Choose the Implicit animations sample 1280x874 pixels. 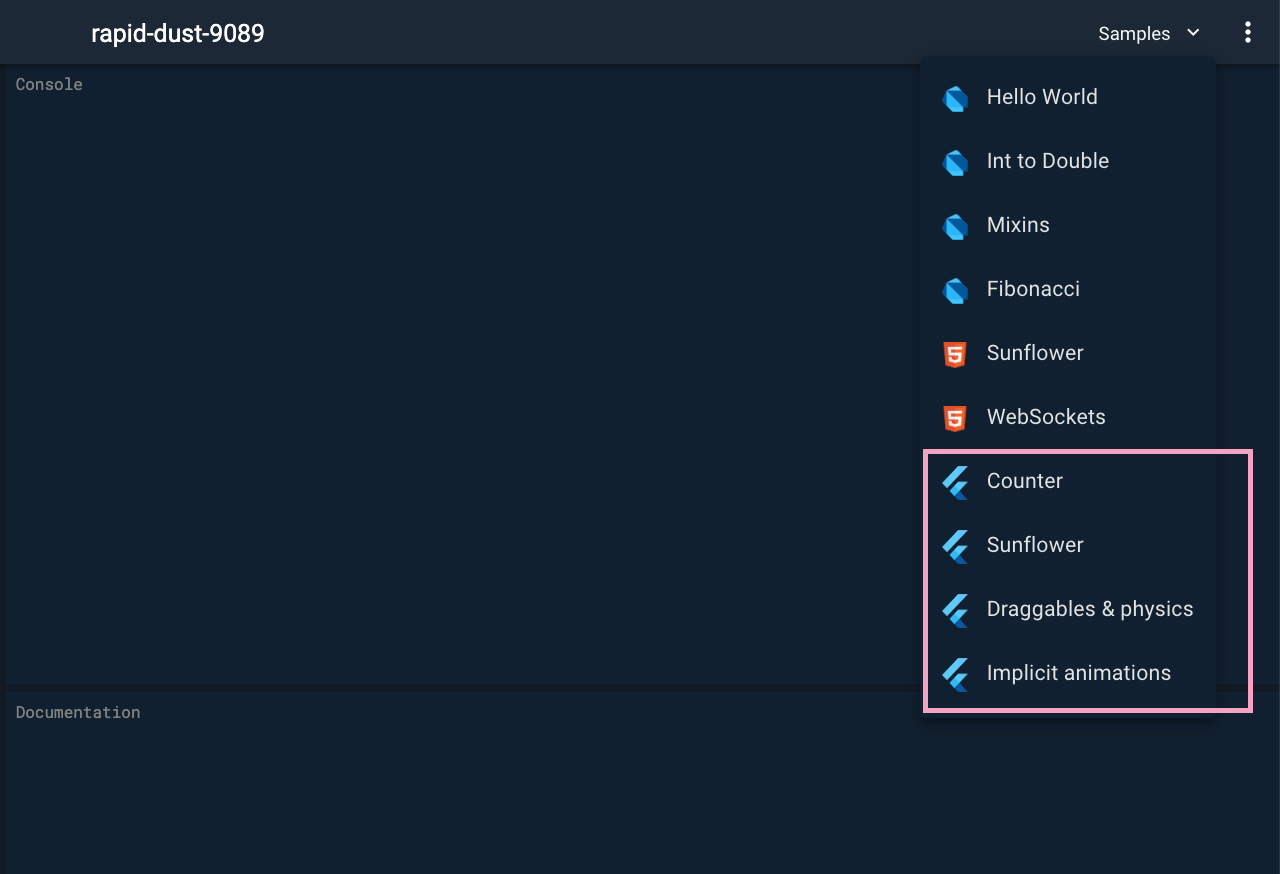pyautogui.click(x=1068, y=673)
